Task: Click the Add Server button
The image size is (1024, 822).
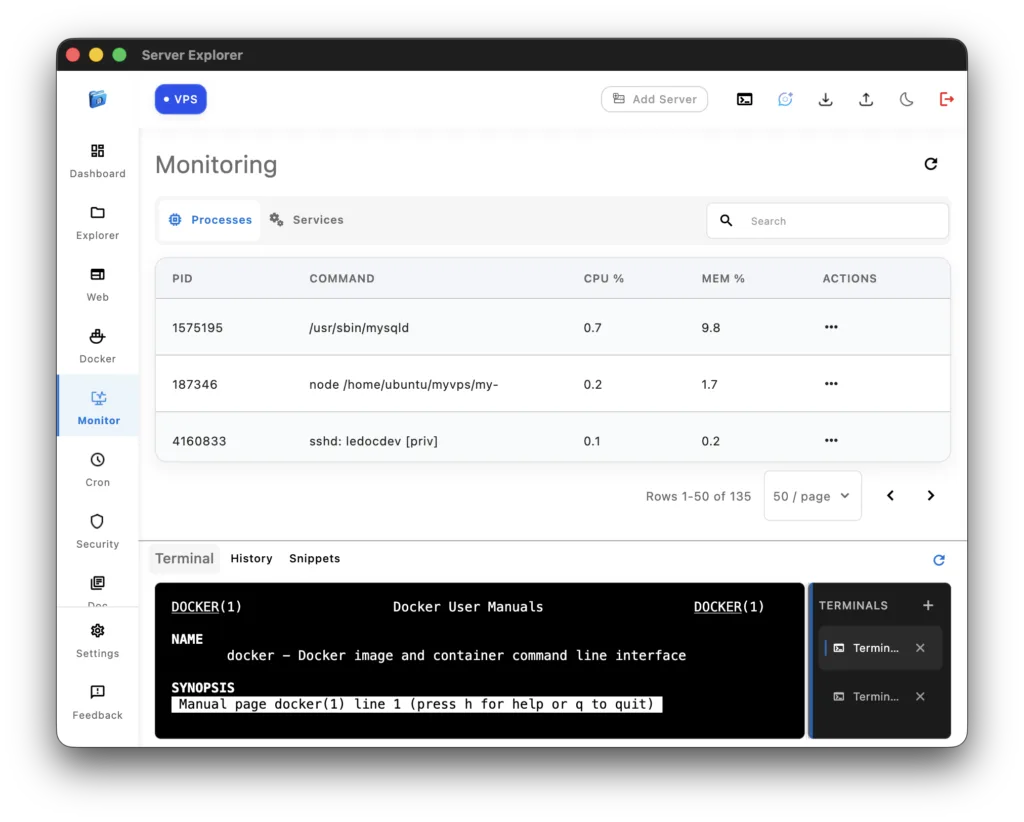Action: (x=654, y=99)
